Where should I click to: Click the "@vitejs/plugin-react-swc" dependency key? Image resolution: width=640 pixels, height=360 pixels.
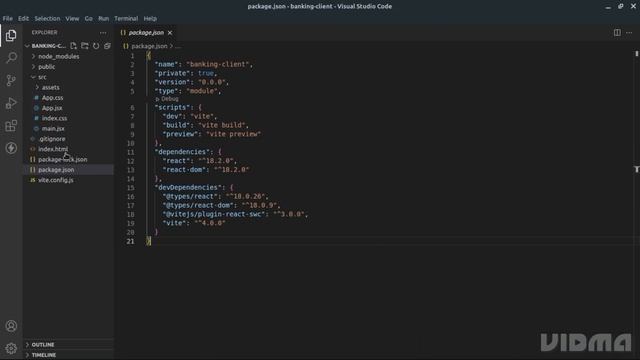pos(214,214)
